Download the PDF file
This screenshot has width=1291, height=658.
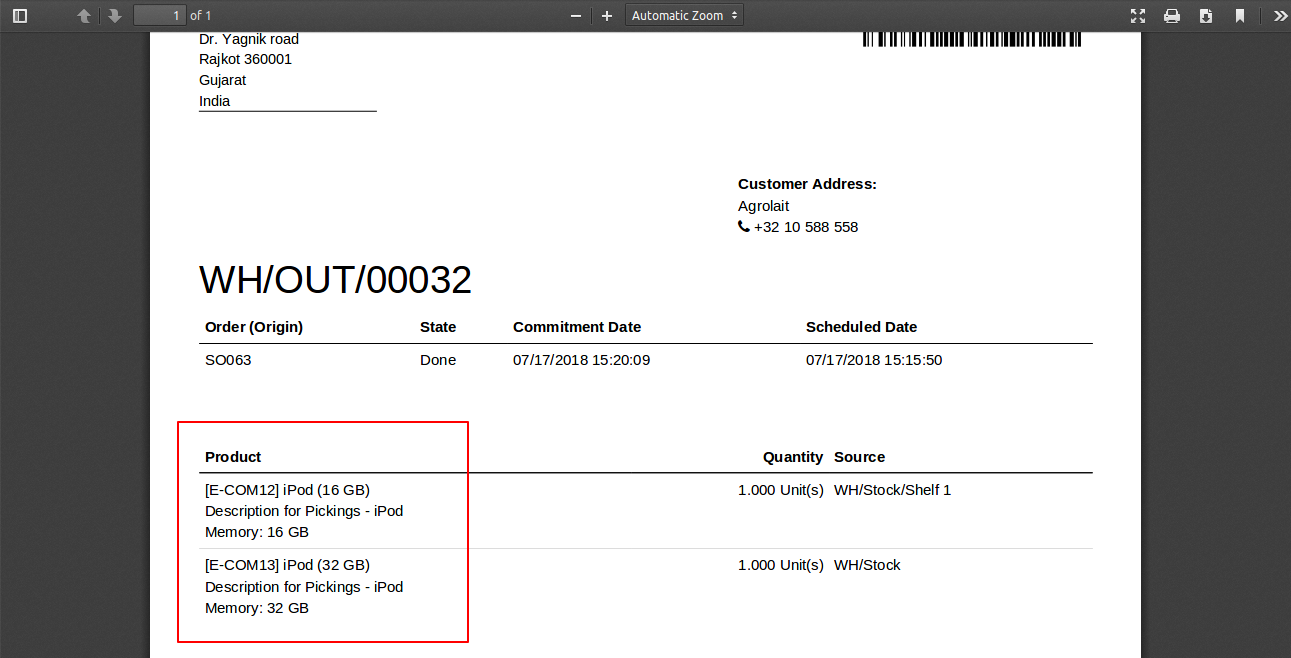(x=1206, y=16)
